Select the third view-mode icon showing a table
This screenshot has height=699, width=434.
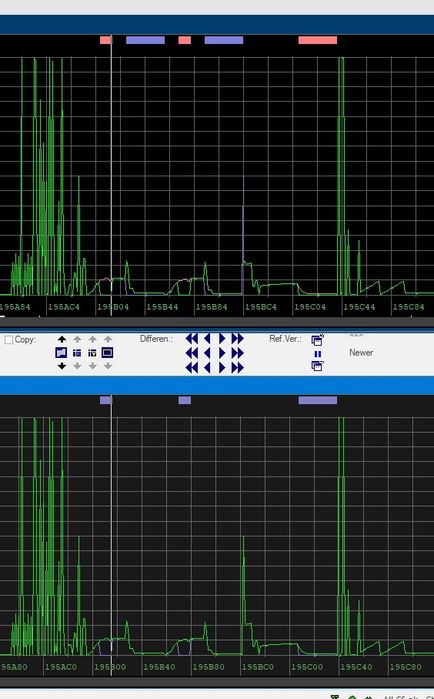pyautogui.click(x=92, y=353)
